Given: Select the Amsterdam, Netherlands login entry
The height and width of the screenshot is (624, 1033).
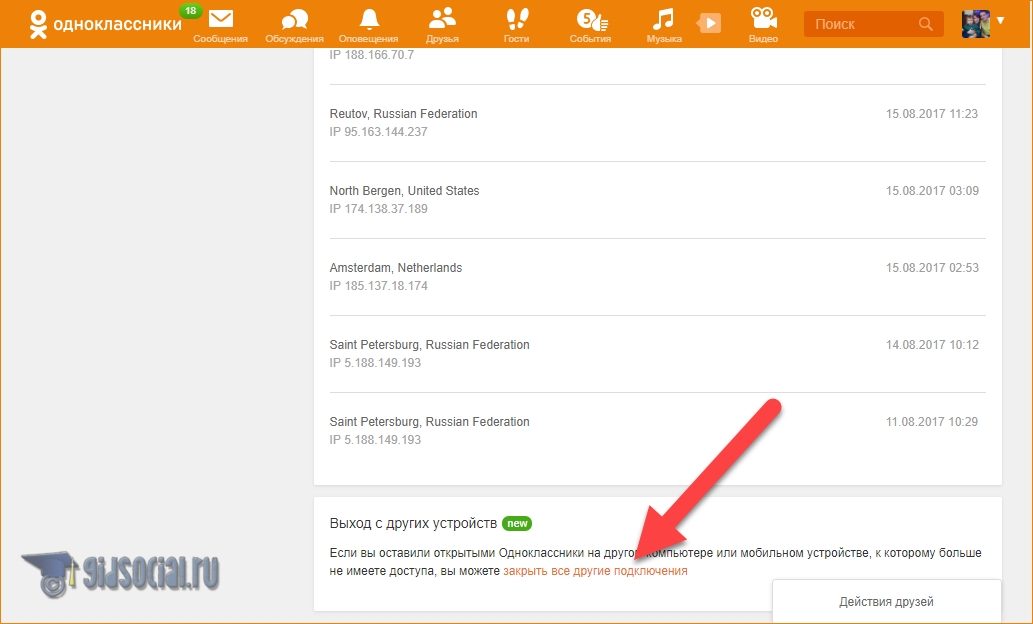Looking at the screenshot, I should (396, 268).
